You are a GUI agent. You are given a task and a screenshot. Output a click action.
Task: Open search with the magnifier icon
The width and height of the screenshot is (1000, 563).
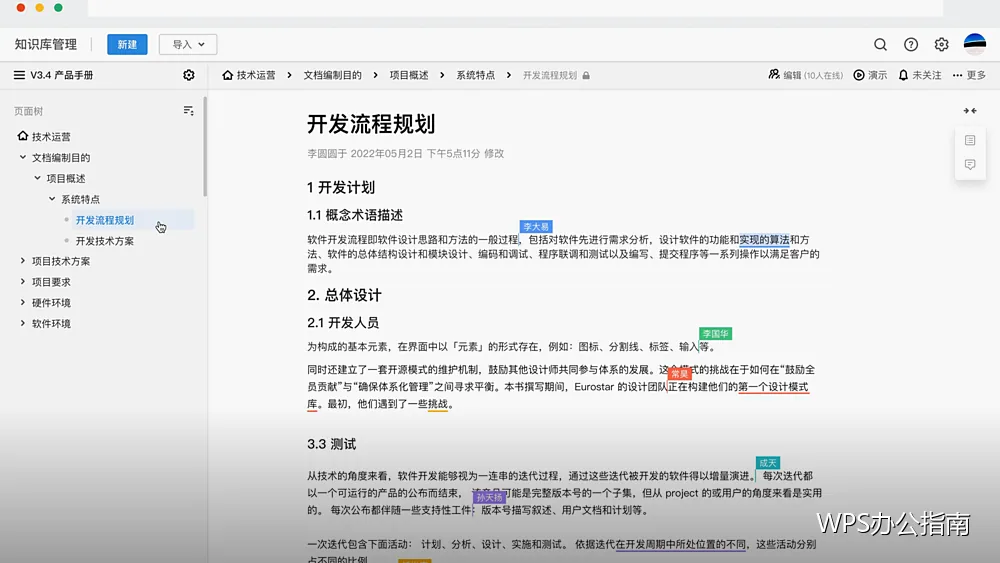pyautogui.click(x=880, y=44)
